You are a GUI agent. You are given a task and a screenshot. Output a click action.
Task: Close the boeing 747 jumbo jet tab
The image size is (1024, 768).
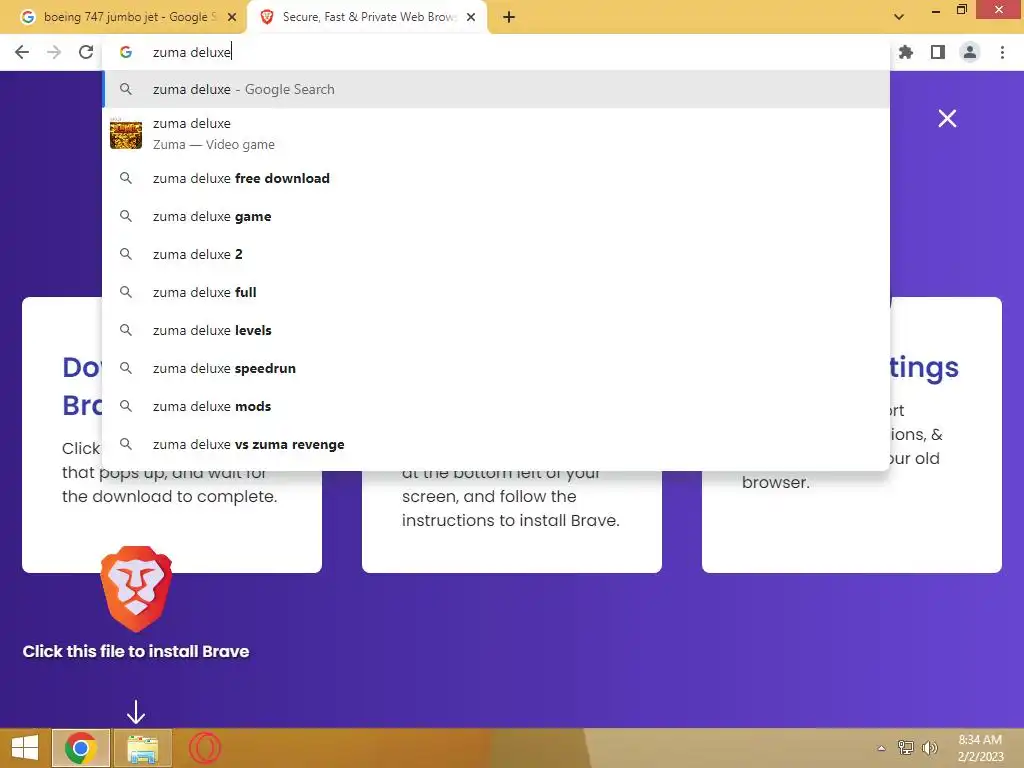[x=232, y=17]
